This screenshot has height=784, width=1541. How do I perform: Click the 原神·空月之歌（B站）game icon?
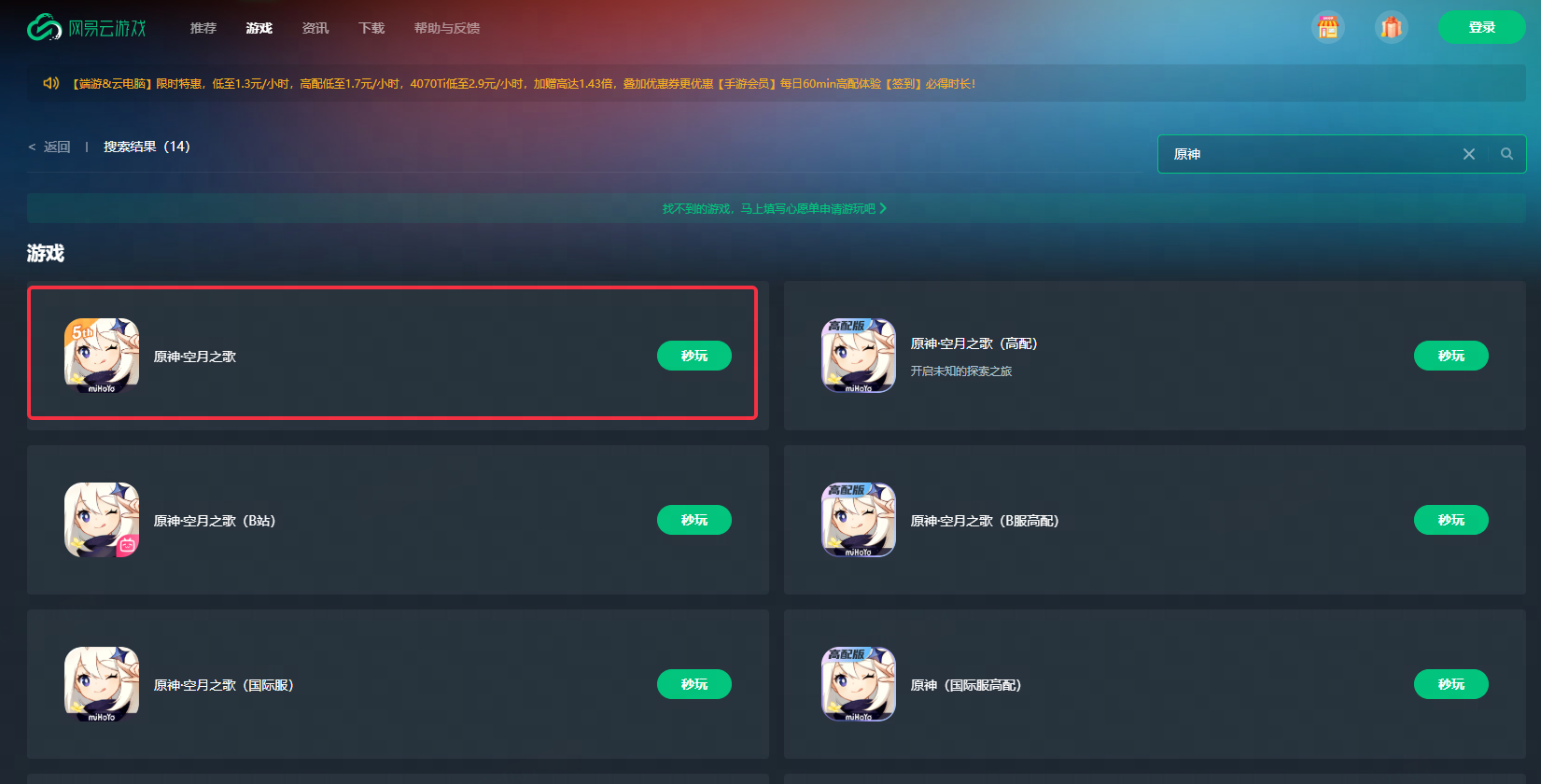click(102, 520)
